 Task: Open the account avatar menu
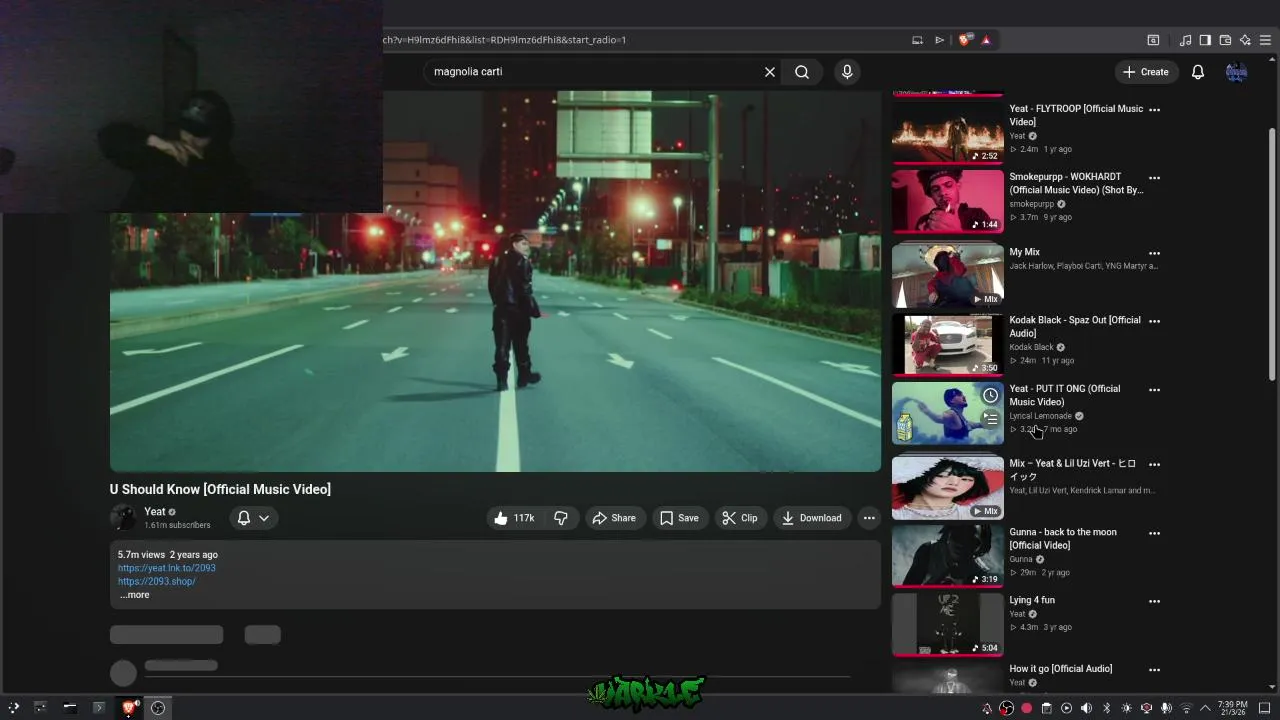[x=1237, y=72]
